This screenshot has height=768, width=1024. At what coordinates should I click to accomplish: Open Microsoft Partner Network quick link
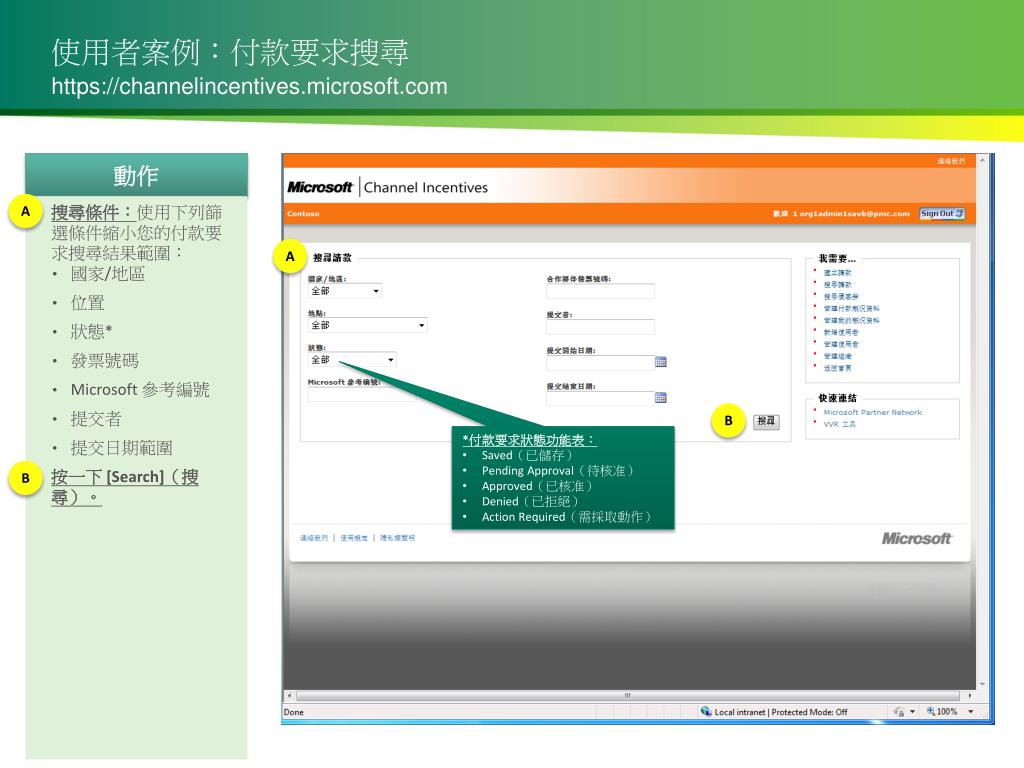(x=872, y=413)
